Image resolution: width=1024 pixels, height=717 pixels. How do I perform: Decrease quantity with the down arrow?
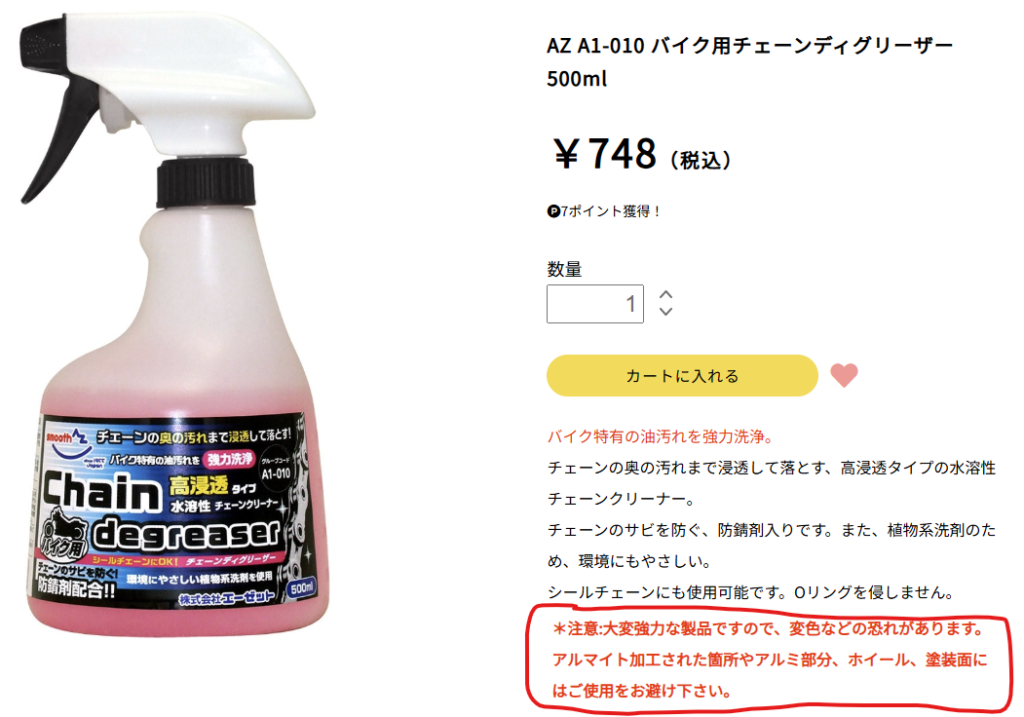pos(665,311)
